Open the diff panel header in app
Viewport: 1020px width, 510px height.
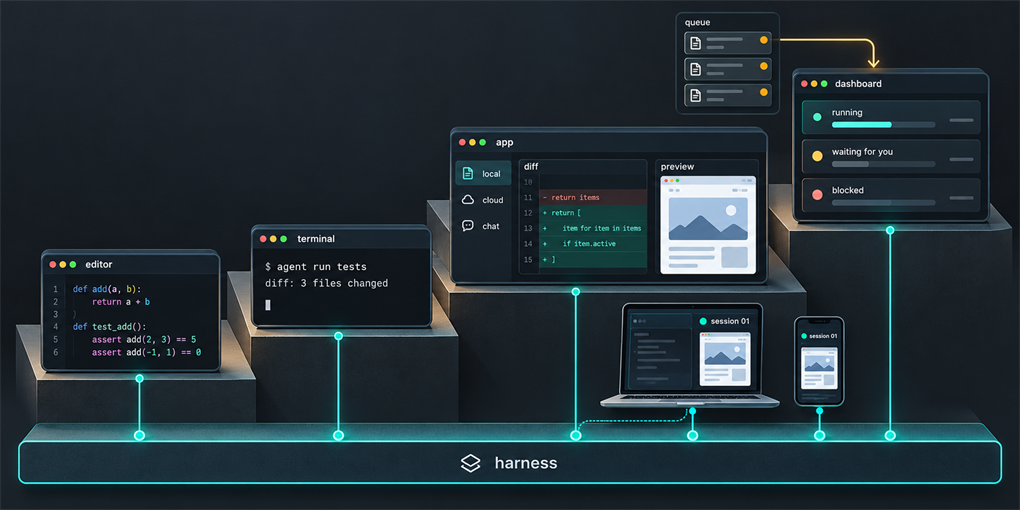pyautogui.click(x=531, y=167)
